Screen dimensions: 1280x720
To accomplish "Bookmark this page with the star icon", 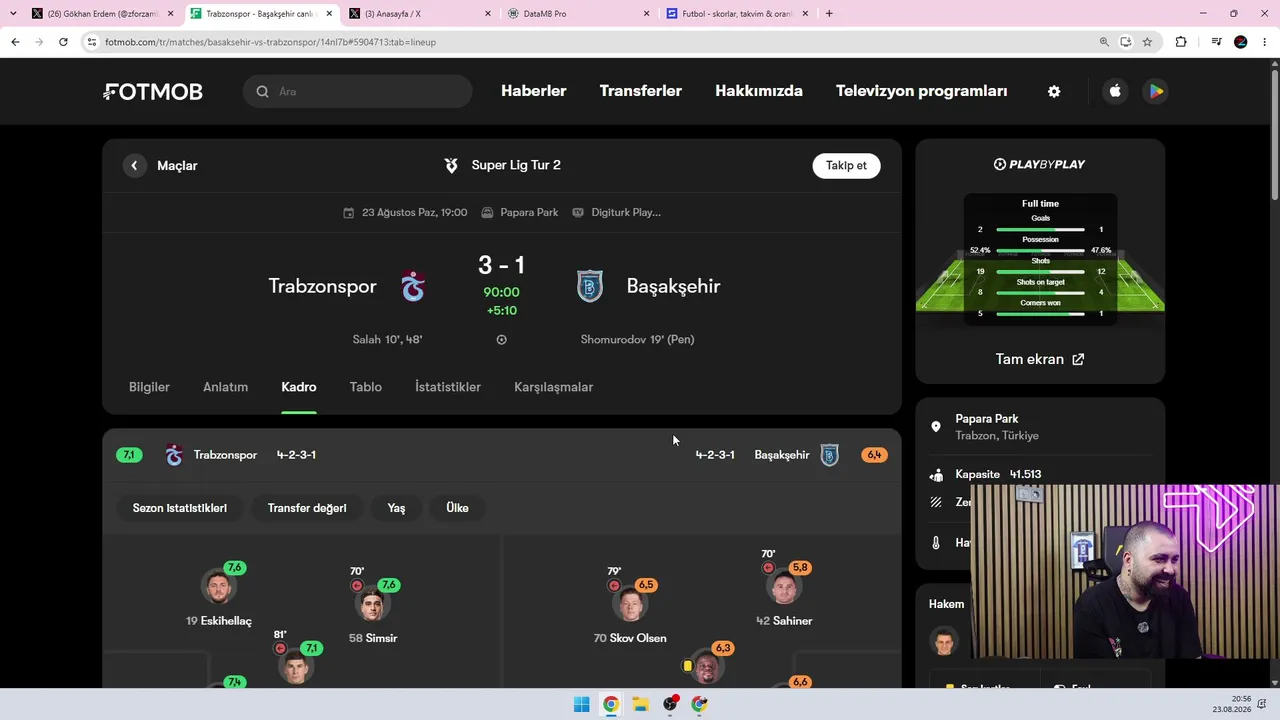I will pos(1147,42).
